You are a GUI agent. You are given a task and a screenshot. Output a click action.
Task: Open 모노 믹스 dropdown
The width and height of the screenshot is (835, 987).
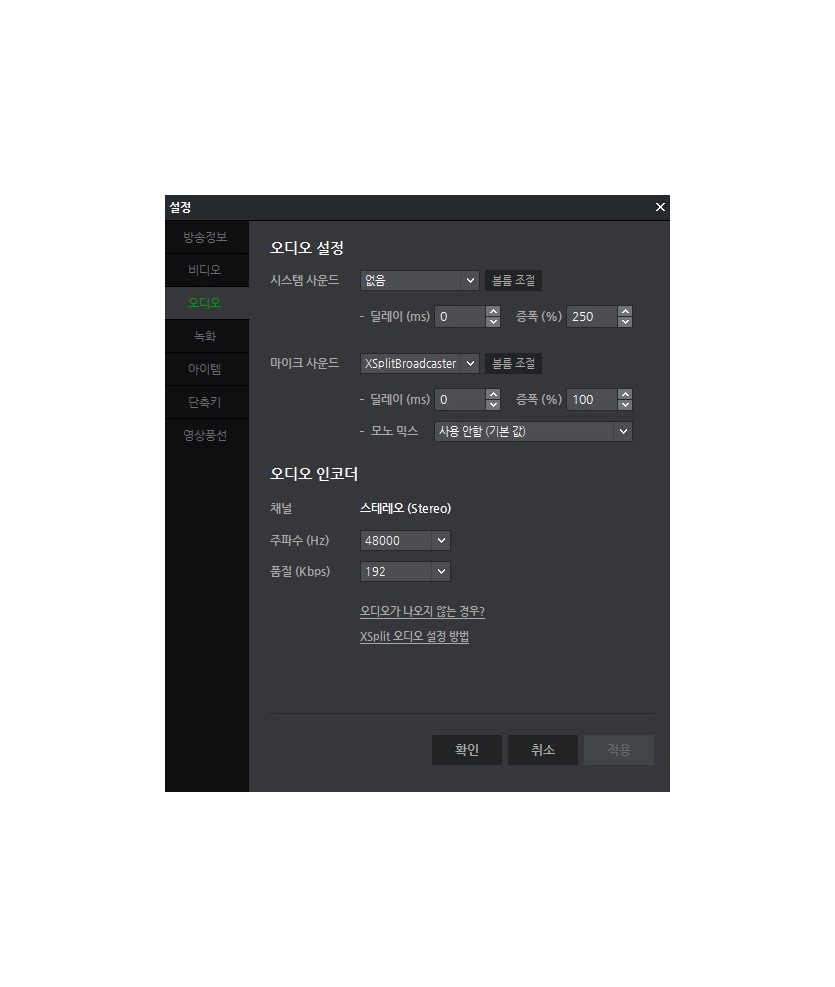click(533, 431)
